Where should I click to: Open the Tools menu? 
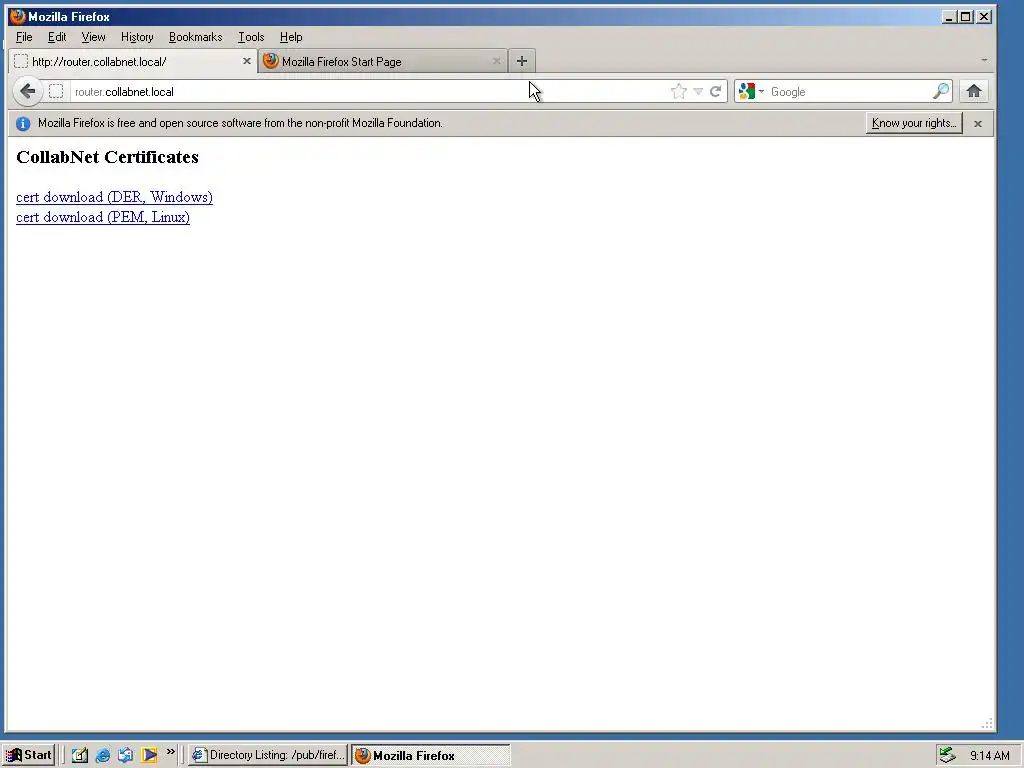coord(251,37)
